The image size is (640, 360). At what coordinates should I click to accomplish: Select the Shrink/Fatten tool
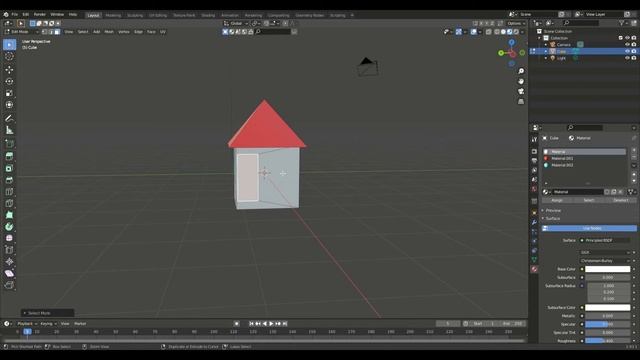click(x=9, y=262)
